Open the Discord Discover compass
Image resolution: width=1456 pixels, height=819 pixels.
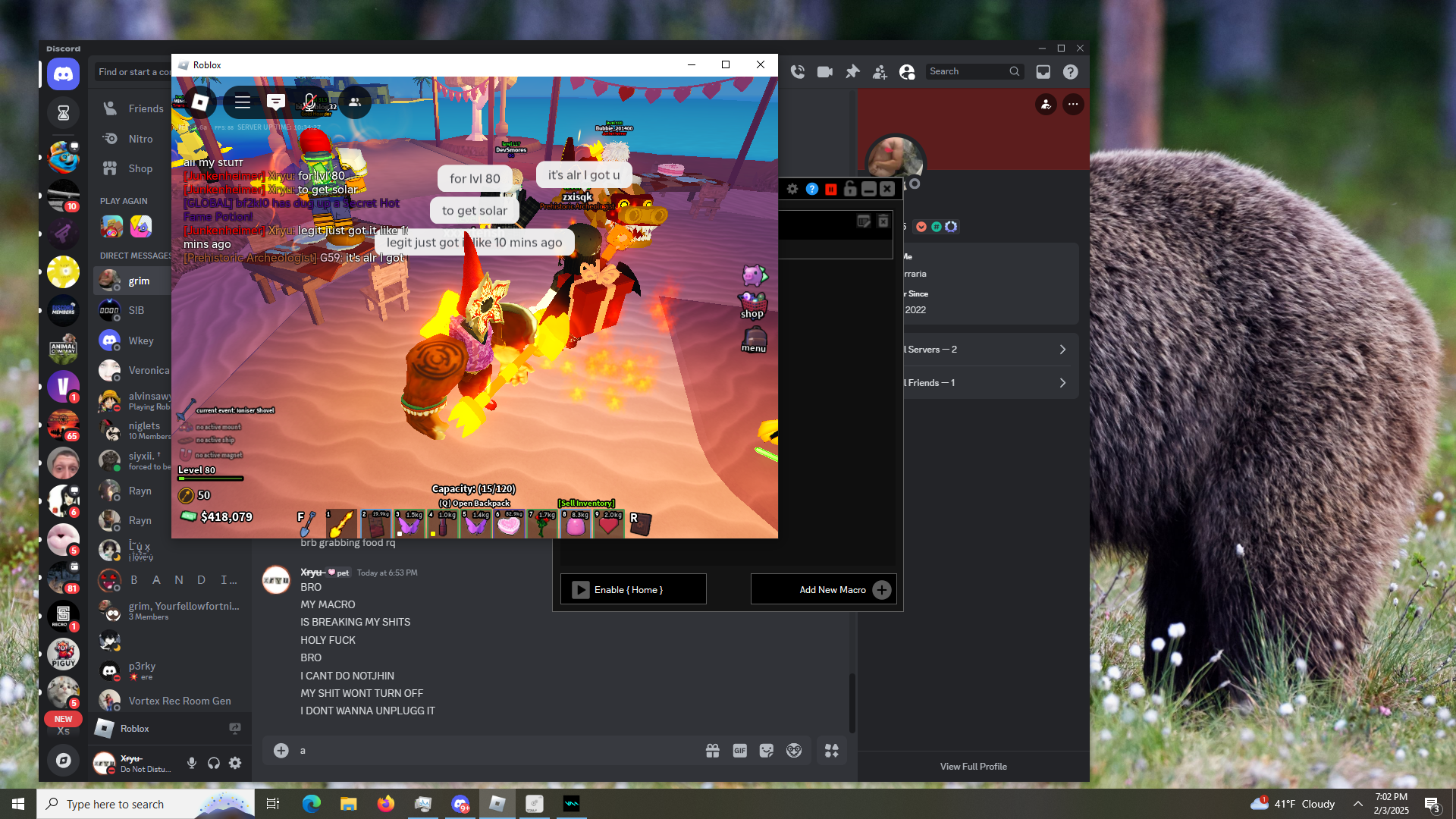64,760
